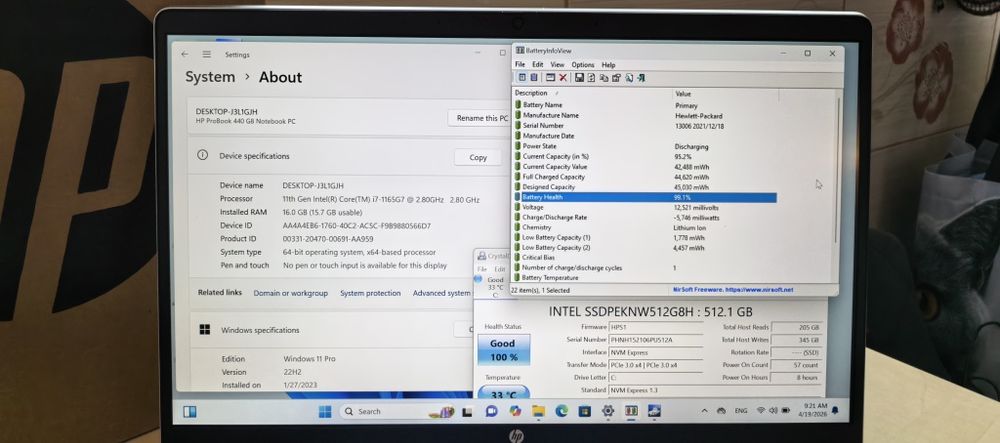Image resolution: width=1000 pixels, height=443 pixels.
Task: Open Chat app from taskbar
Action: click(x=491, y=411)
